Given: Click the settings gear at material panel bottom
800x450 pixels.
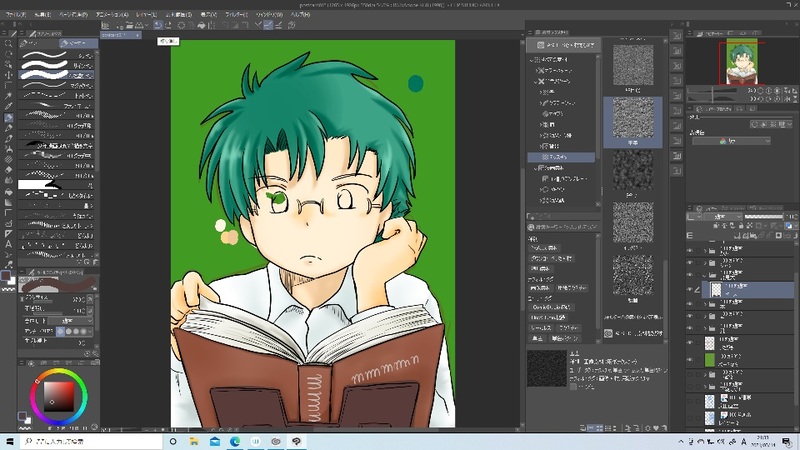Looking at the screenshot, I should [648, 428].
